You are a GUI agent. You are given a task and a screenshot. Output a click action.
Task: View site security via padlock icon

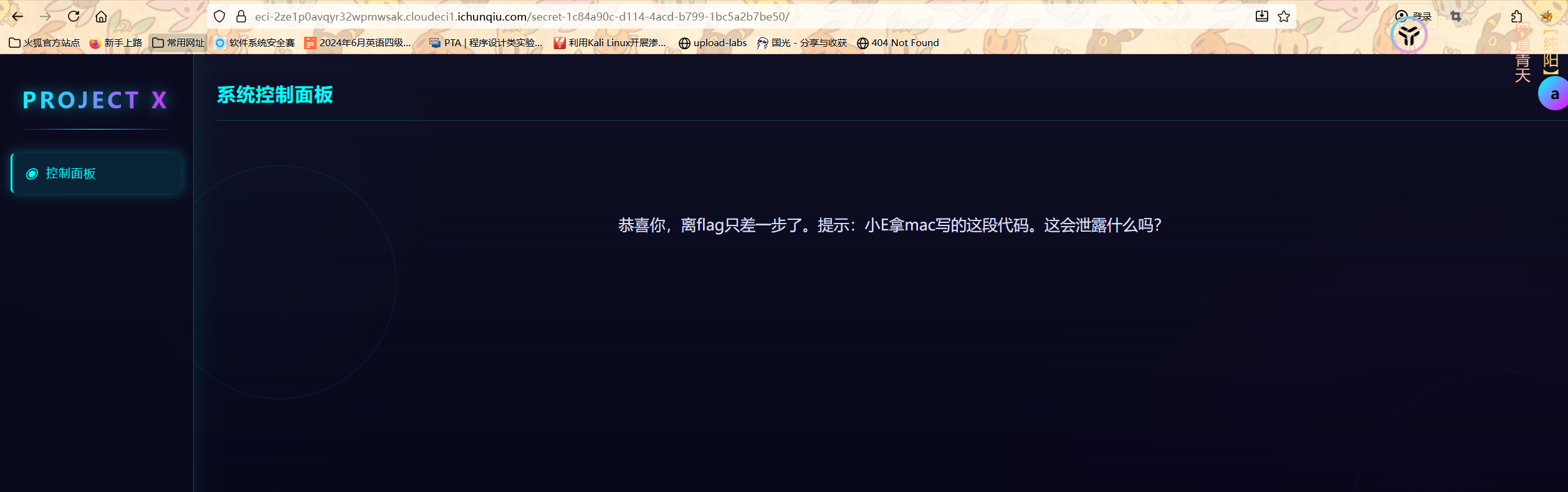tap(241, 16)
